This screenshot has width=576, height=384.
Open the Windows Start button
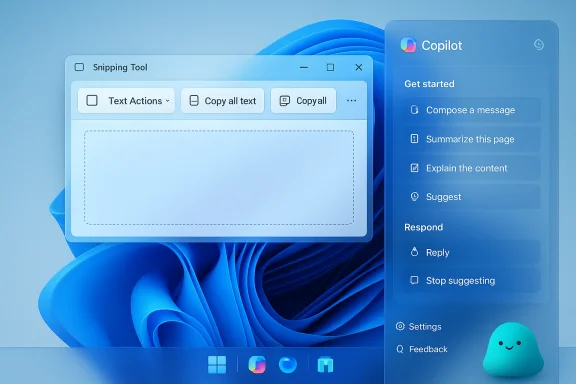click(x=217, y=365)
